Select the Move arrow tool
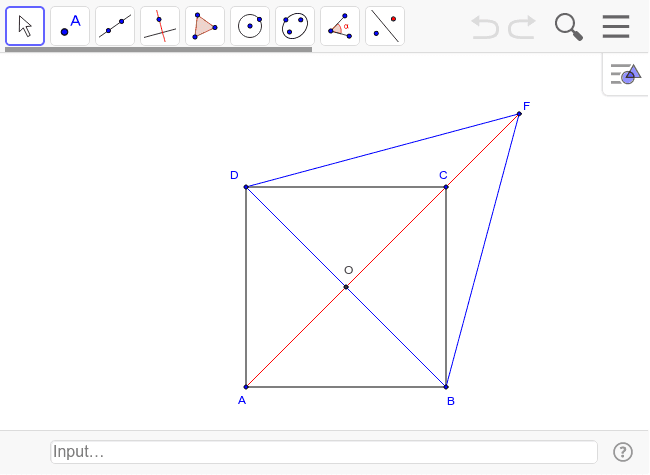Viewport: 650px width, 475px height. coord(25,26)
